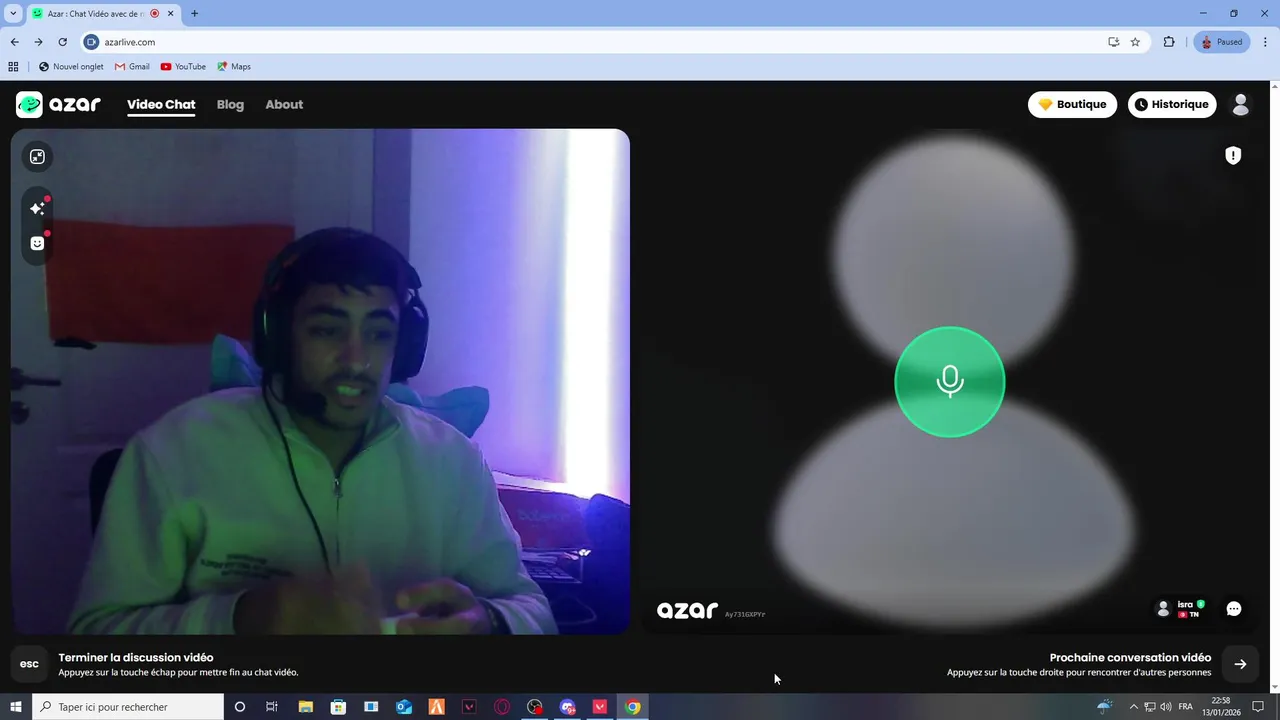This screenshot has width=1280, height=720.
Task: Bookmark this page with the star
Action: pyautogui.click(x=1135, y=42)
